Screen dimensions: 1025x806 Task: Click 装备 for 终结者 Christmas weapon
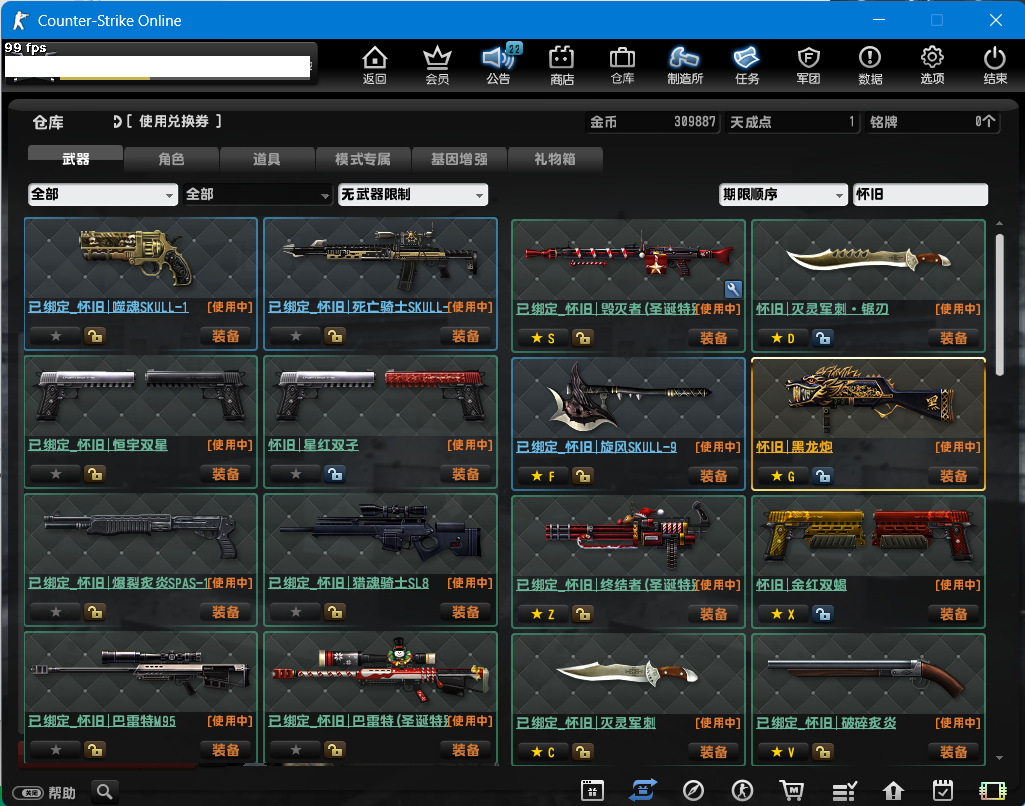click(x=714, y=614)
